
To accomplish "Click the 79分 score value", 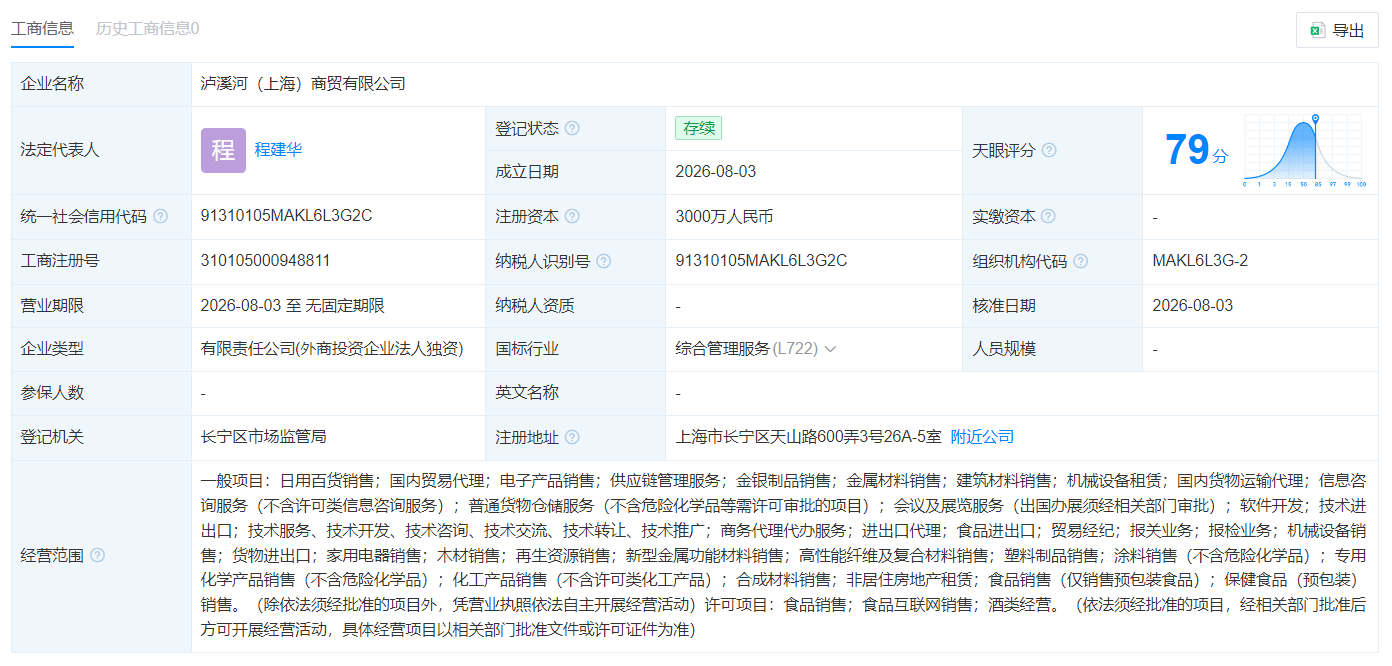I will pos(1196,150).
